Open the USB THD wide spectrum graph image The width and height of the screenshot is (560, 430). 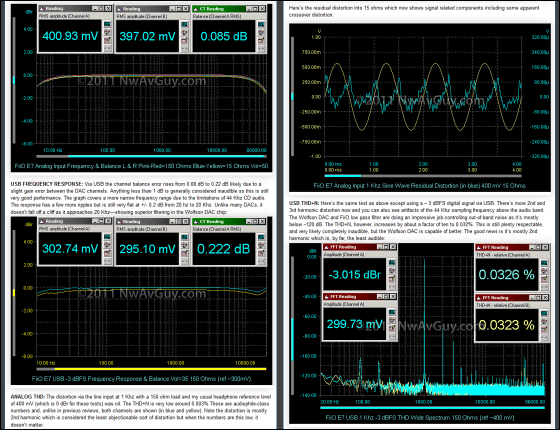pos(420,333)
